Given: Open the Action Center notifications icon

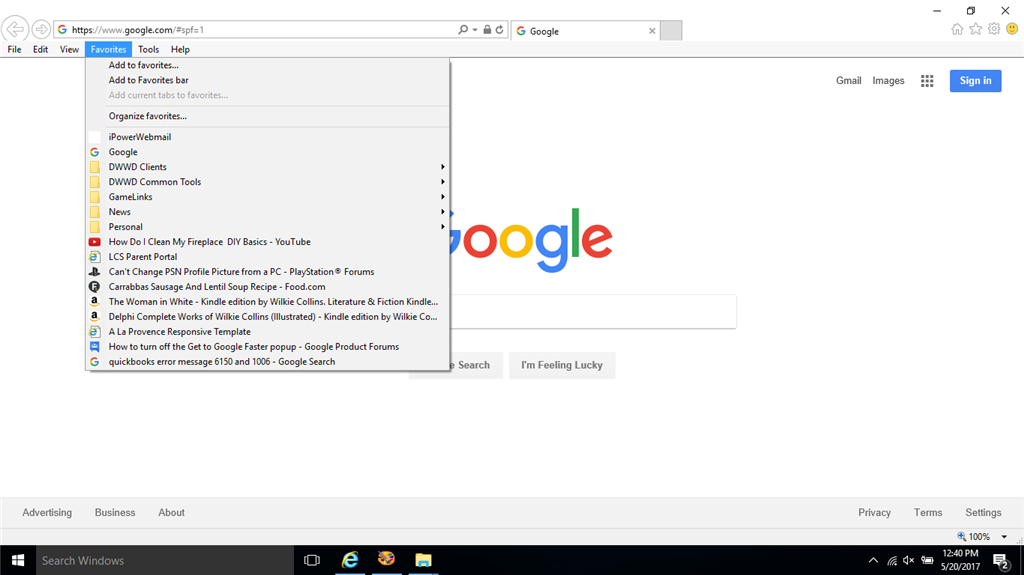Looking at the screenshot, I should [x=1001, y=560].
